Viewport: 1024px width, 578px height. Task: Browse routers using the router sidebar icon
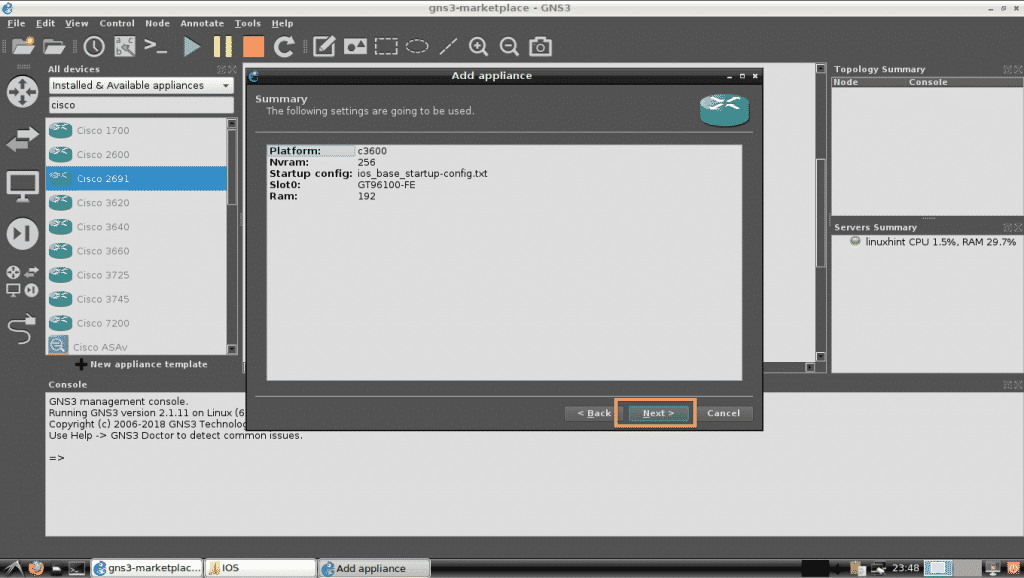(x=22, y=92)
